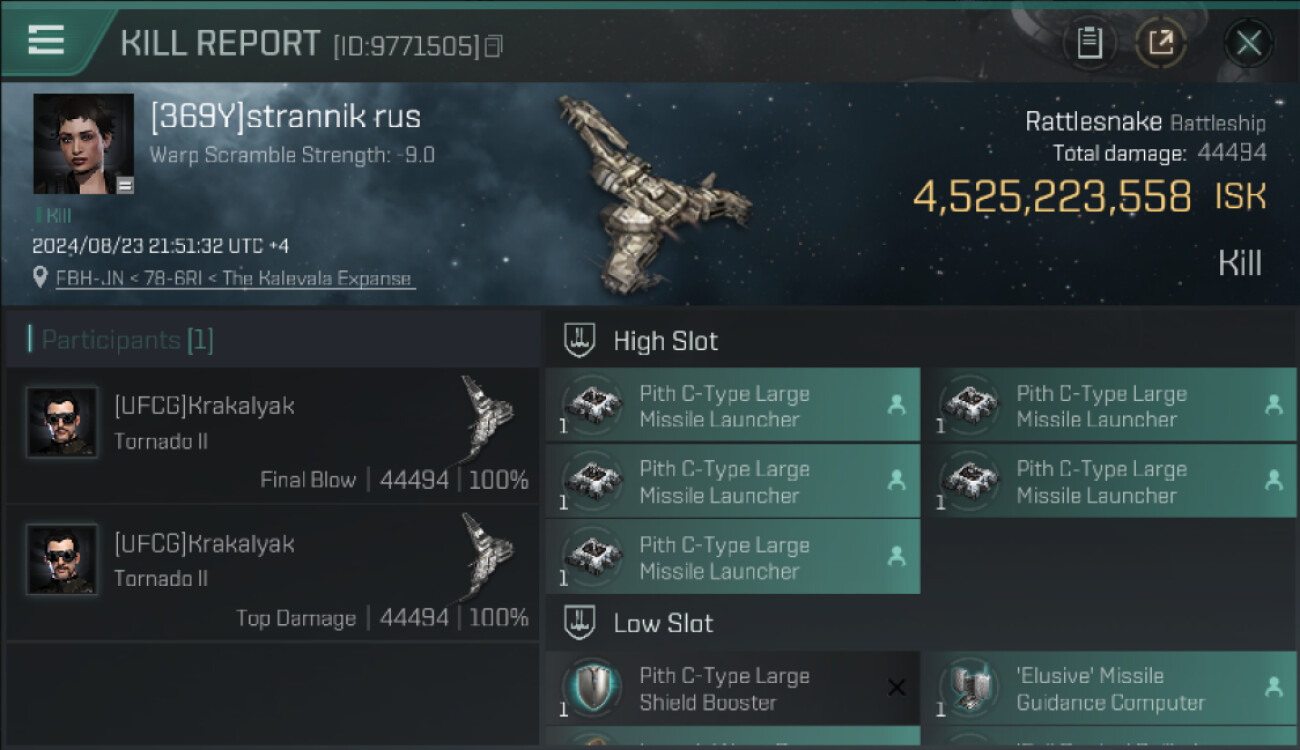The width and height of the screenshot is (1300, 750).
Task: Open the Top Damage Krakalyak portrait
Action: (x=62, y=560)
